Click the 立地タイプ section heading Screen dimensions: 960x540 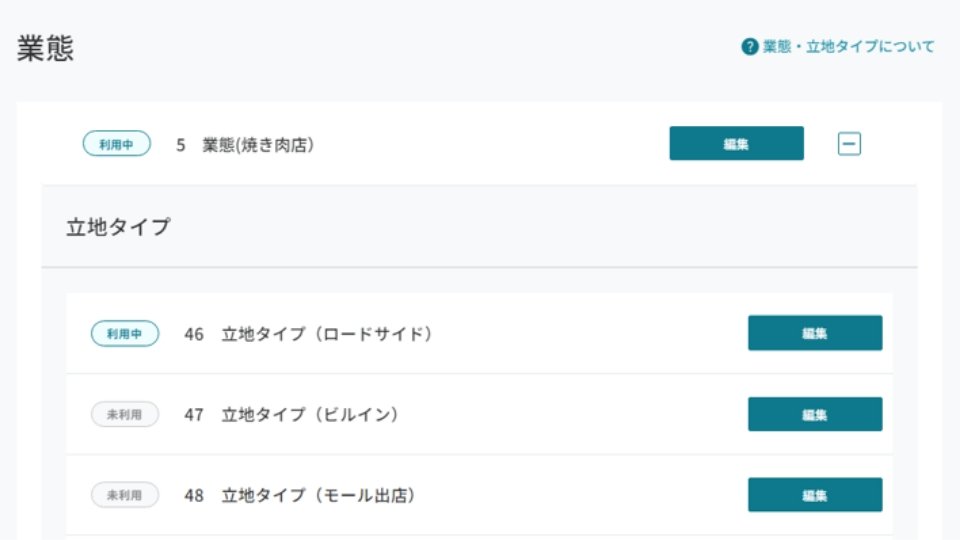point(118,227)
